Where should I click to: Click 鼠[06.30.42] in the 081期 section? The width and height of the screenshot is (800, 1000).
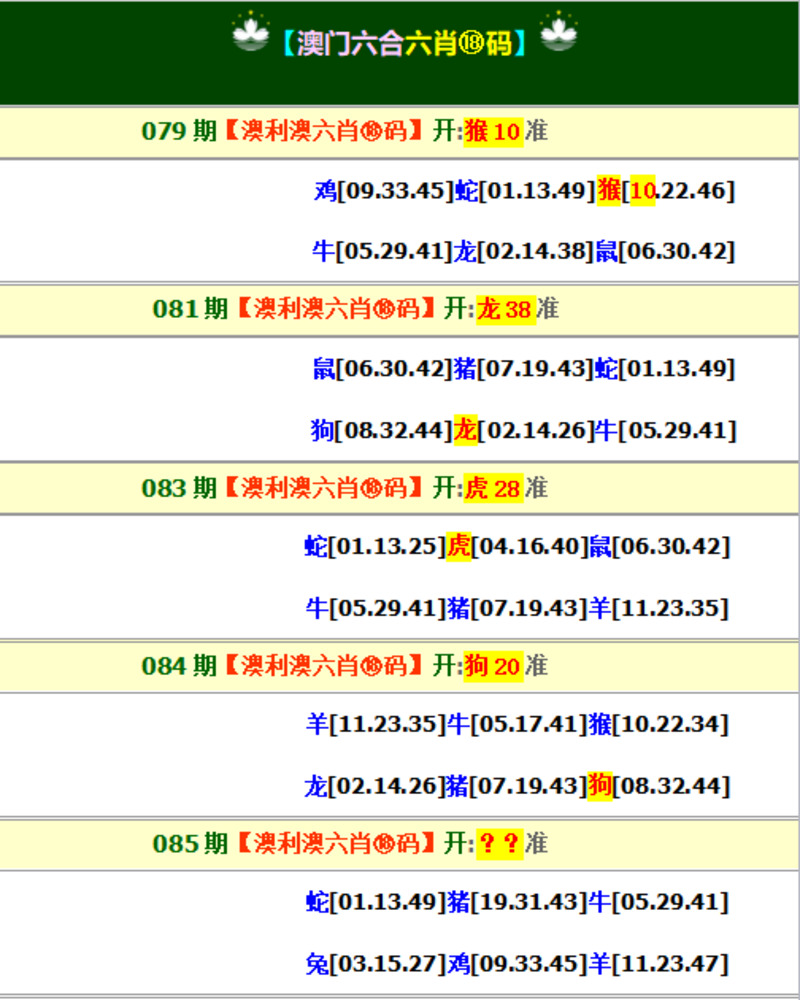point(382,369)
